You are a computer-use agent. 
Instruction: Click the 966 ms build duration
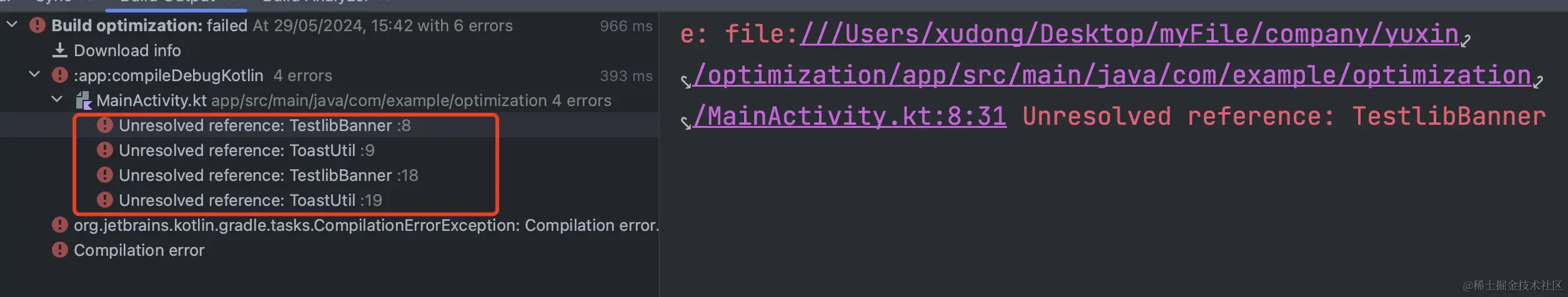click(625, 26)
